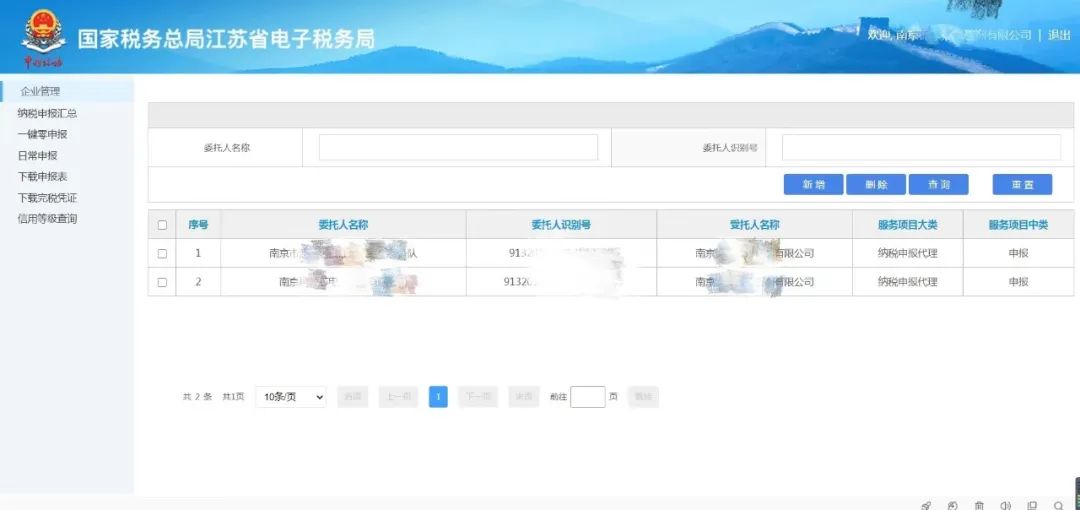
Task: Open 企业管理 in the left sidebar
Action: coord(41,92)
